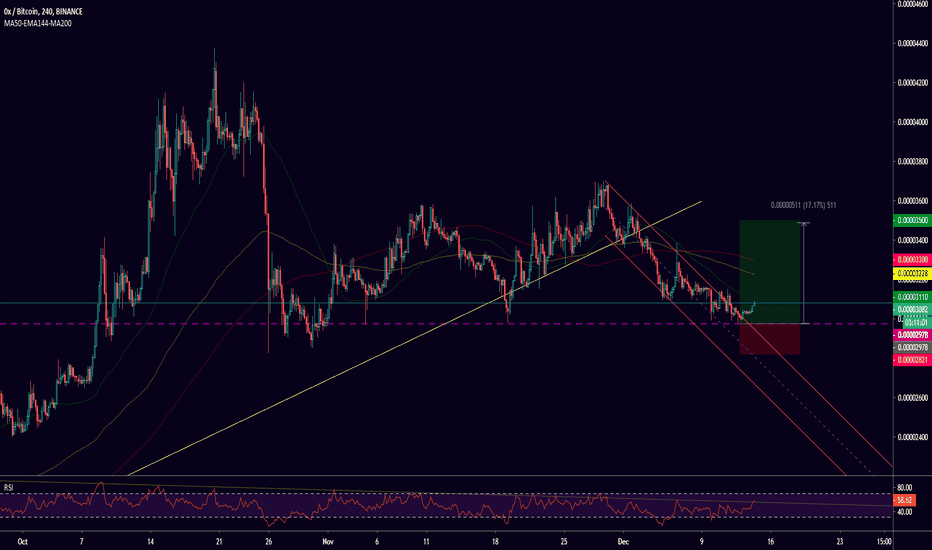The image size is (932, 550).
Task: Click the 0.00004400 price axis label
Action: 913,43
